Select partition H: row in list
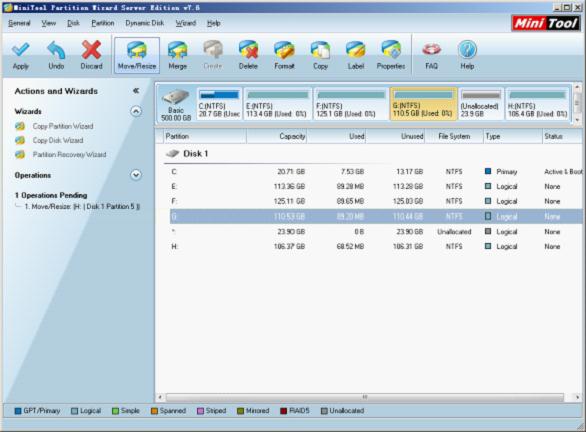 tap(376, 247)
